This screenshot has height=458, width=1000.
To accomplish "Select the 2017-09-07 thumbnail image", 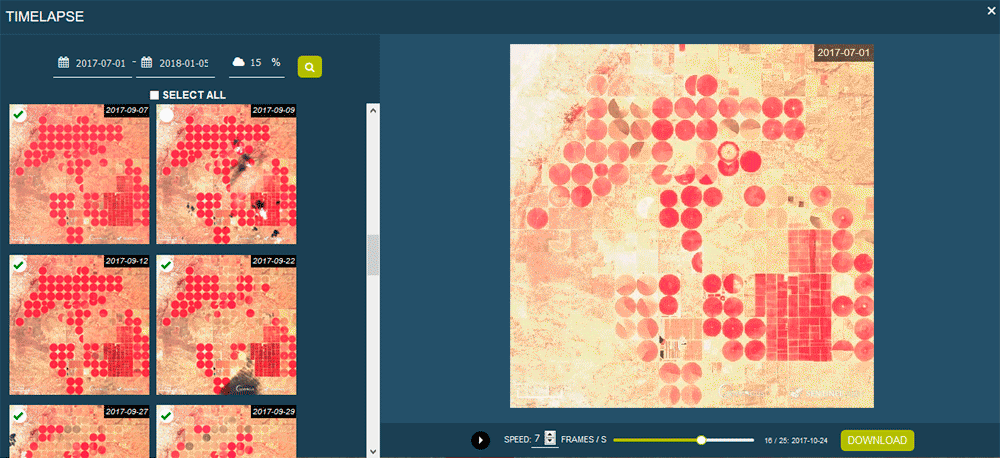I will (x=79, y=174).
